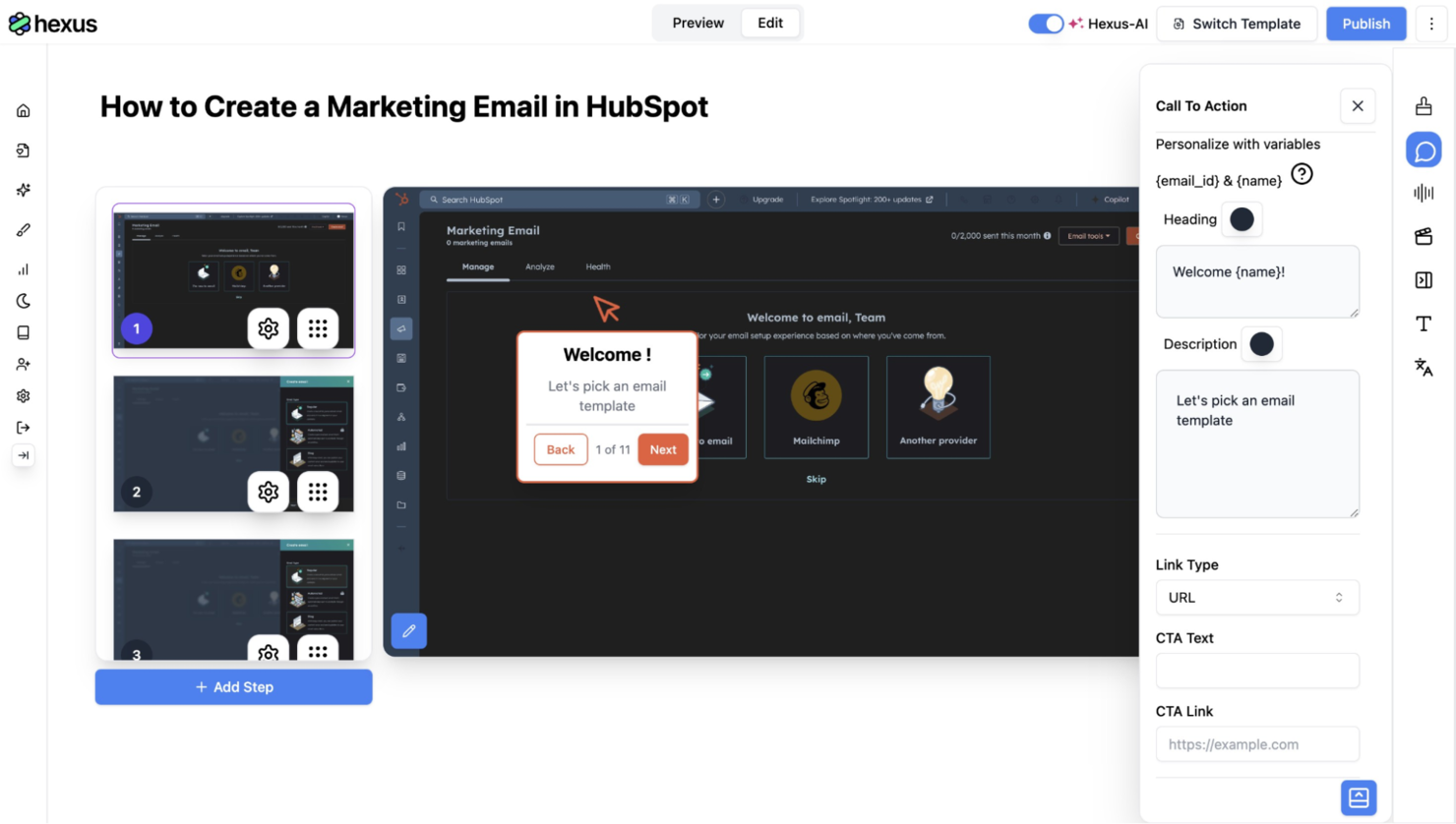Click the Hexus logo
This screenshot has width=1456, height=824.
pos(53,24)
